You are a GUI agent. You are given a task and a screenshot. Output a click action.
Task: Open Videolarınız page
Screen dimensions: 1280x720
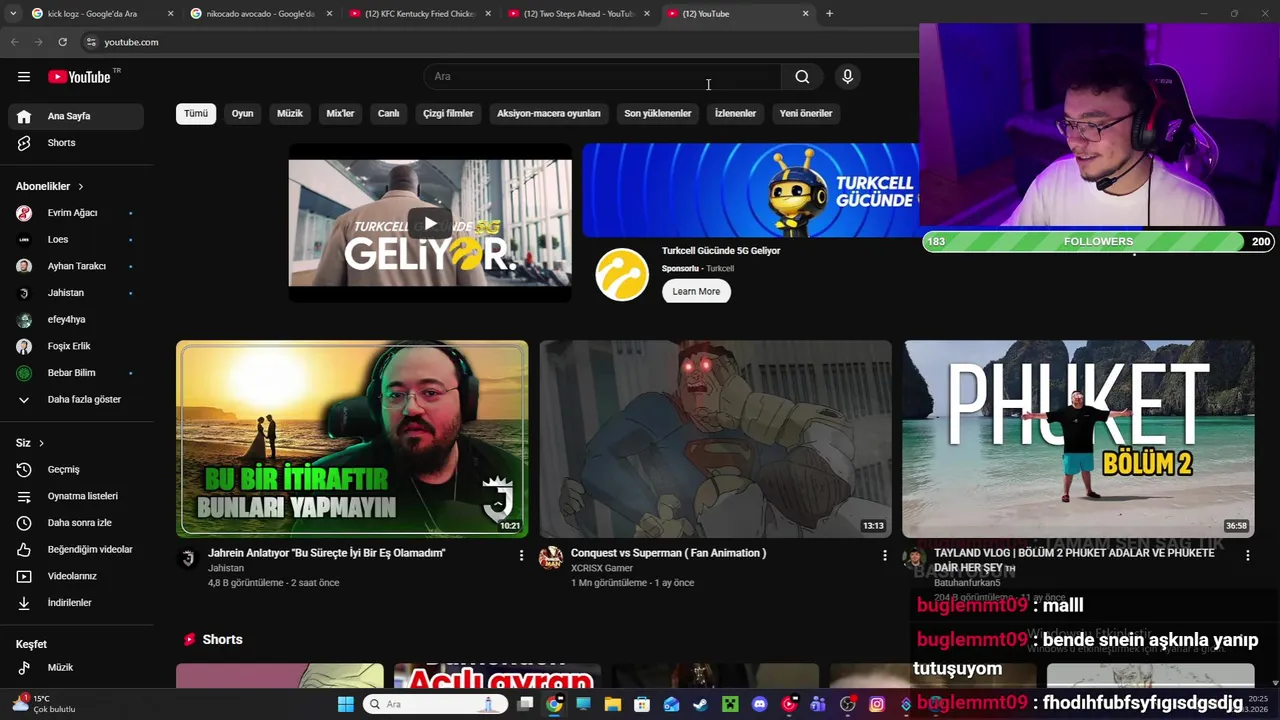(76, 576)
